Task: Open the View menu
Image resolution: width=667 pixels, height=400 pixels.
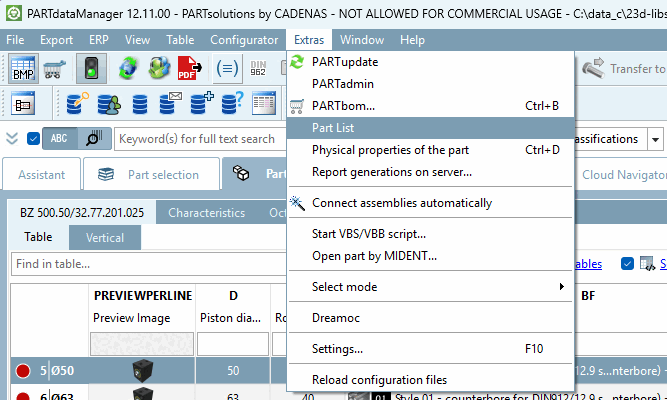Action: click(x=137, y=40)
